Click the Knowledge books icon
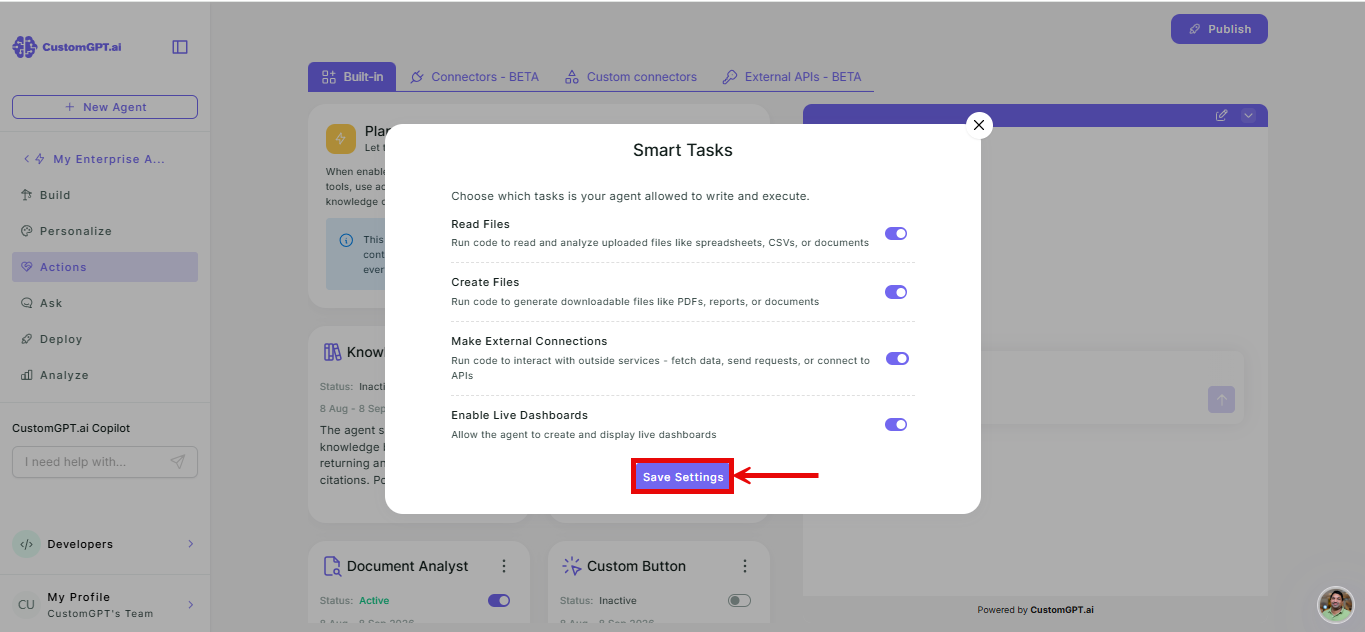Viewport: 1365px width, 632px height. (x=333, y=352)
